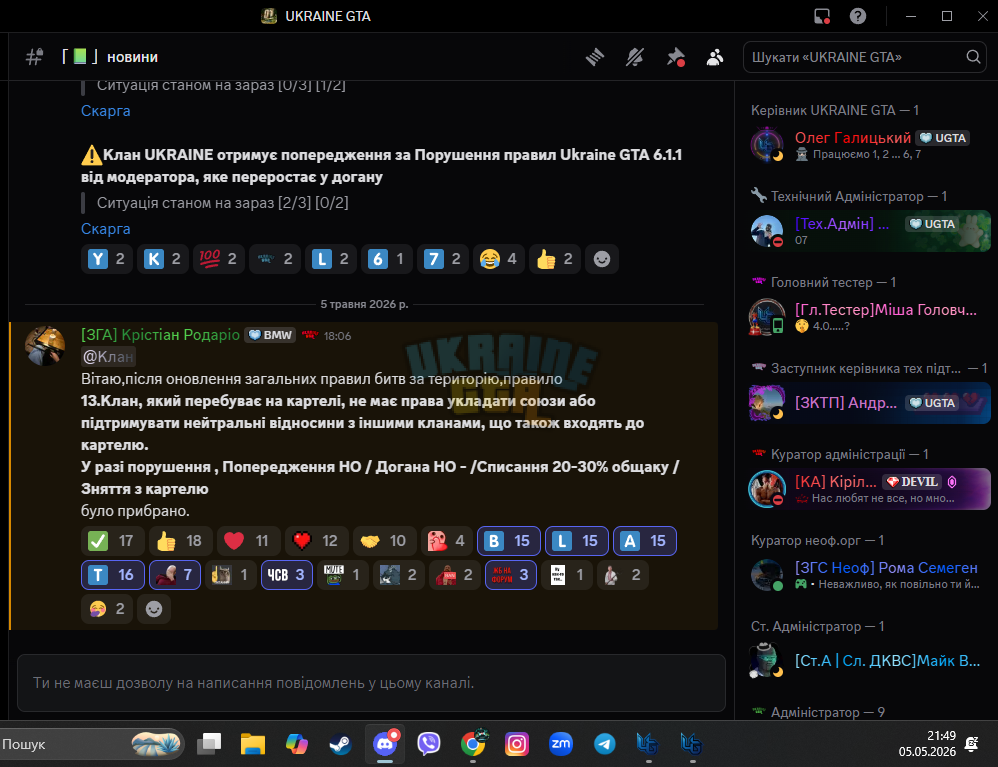
Task: Open Steam from the taskbar
Action: (341, 744)
